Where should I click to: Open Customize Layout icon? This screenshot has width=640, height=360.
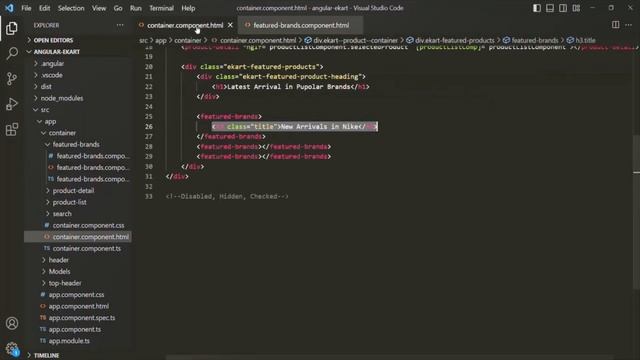point(576,8)
